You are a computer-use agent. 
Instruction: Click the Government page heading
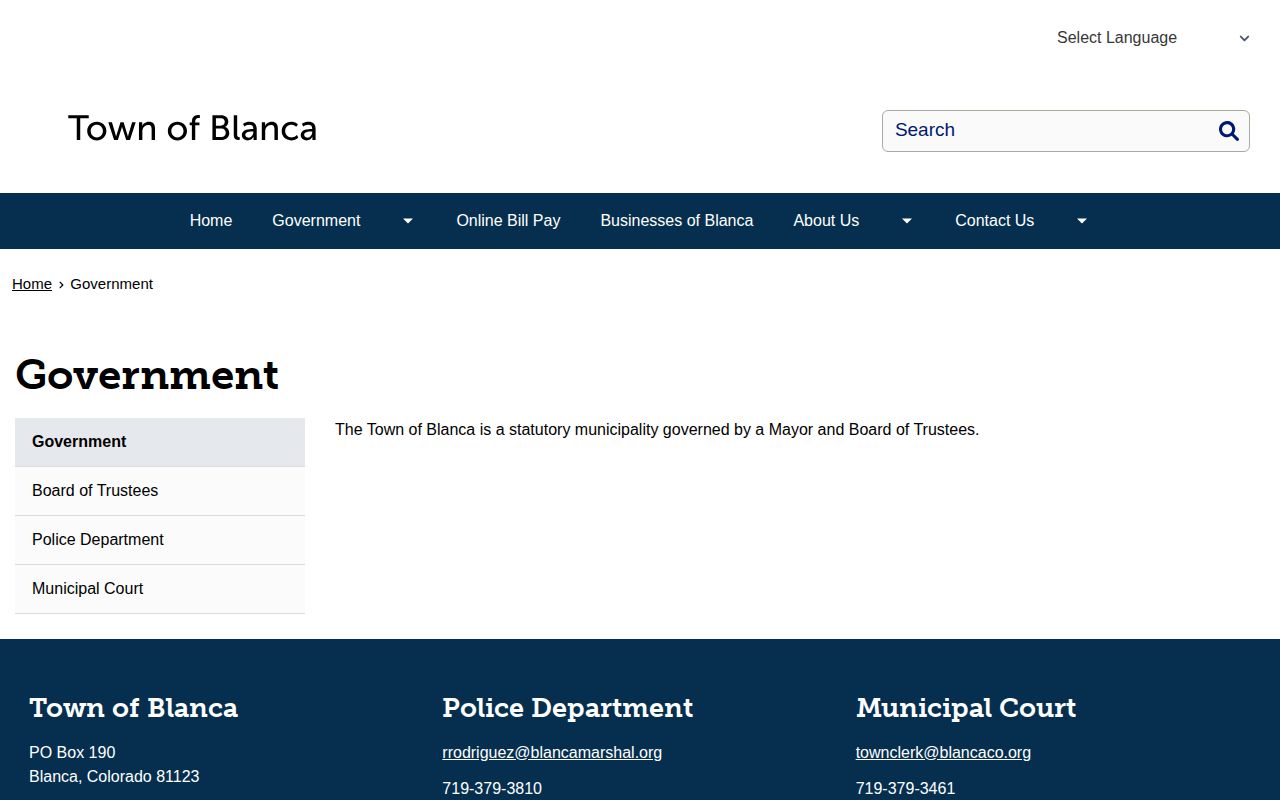pos(147,375)
